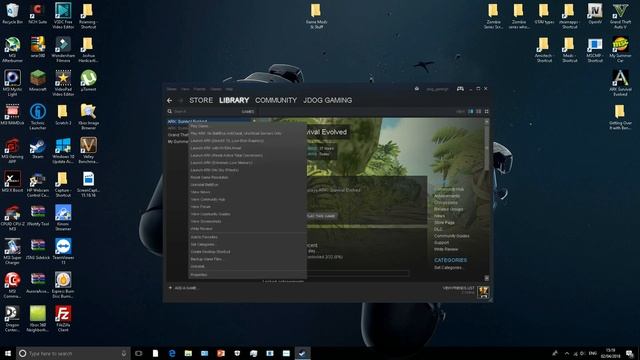Select My Summer Car in the games list

point(178,142)
